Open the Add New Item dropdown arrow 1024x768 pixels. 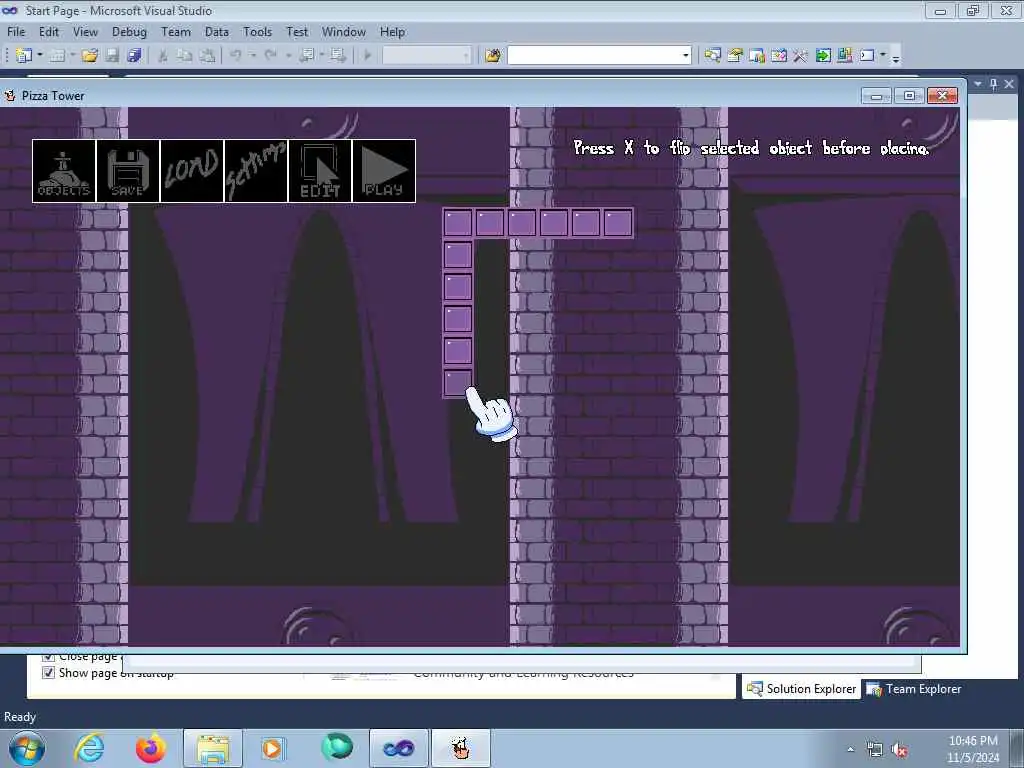tap(72, 56)
